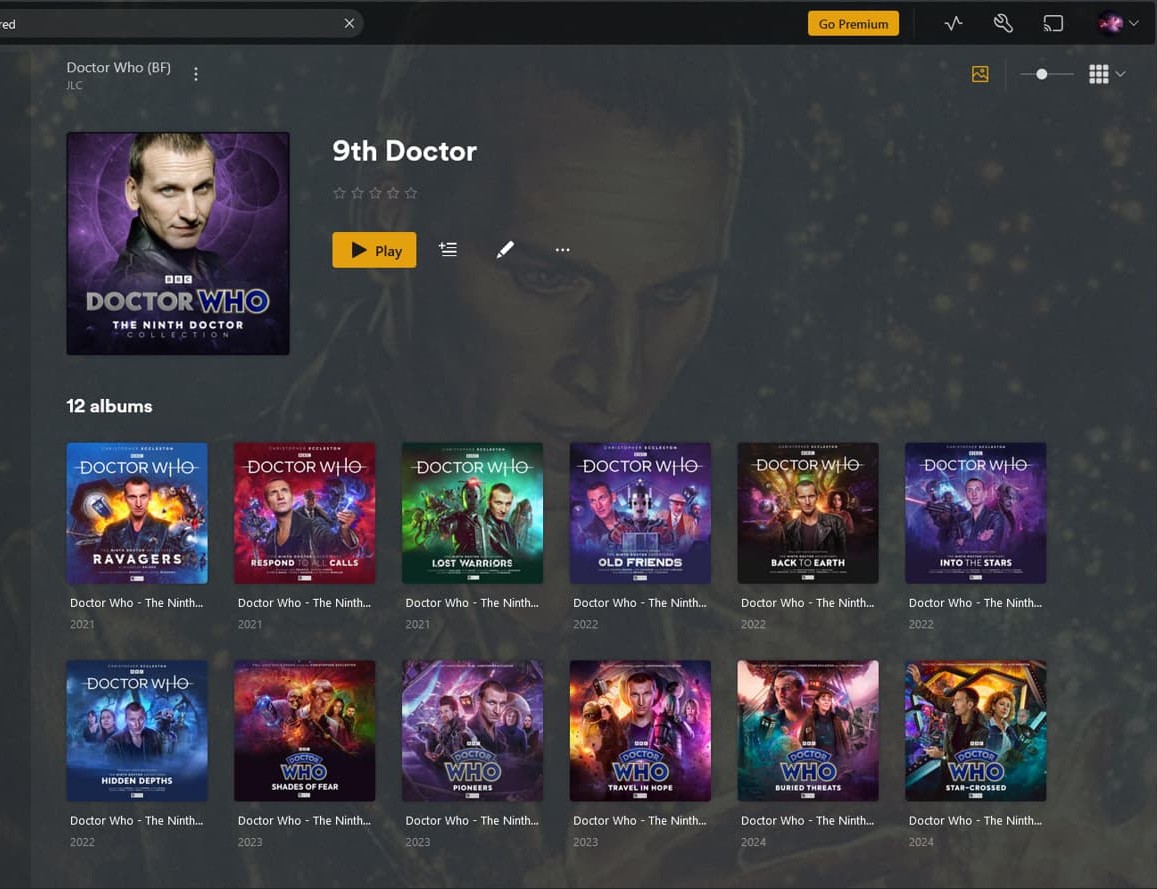Click the Go Premium button
1157x889 pixels.
click(x=853, y=24)
